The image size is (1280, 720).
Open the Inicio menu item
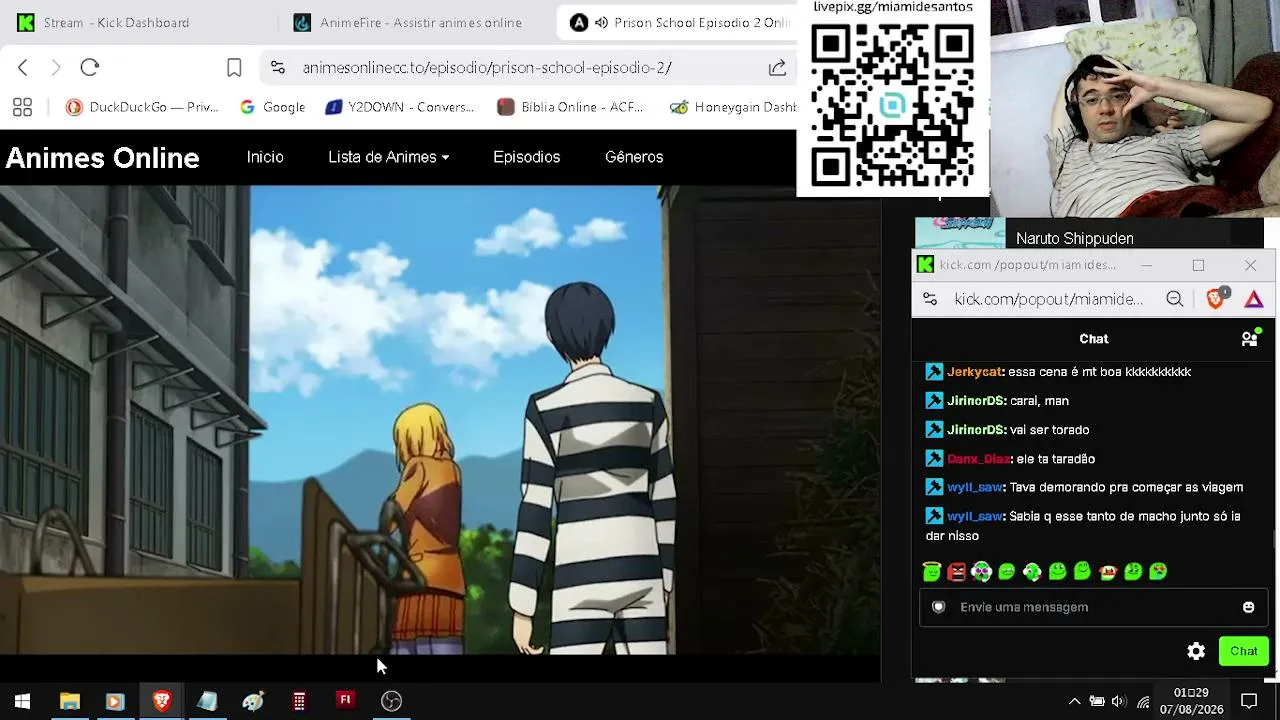265,157
